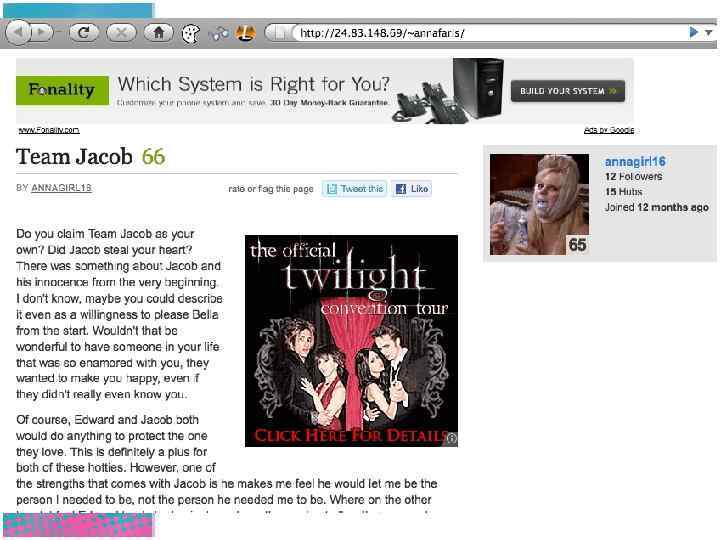
Task: Click the annagirl16 profile photo thumbnail
Action: pyautogui.click(x=539, y=204)
